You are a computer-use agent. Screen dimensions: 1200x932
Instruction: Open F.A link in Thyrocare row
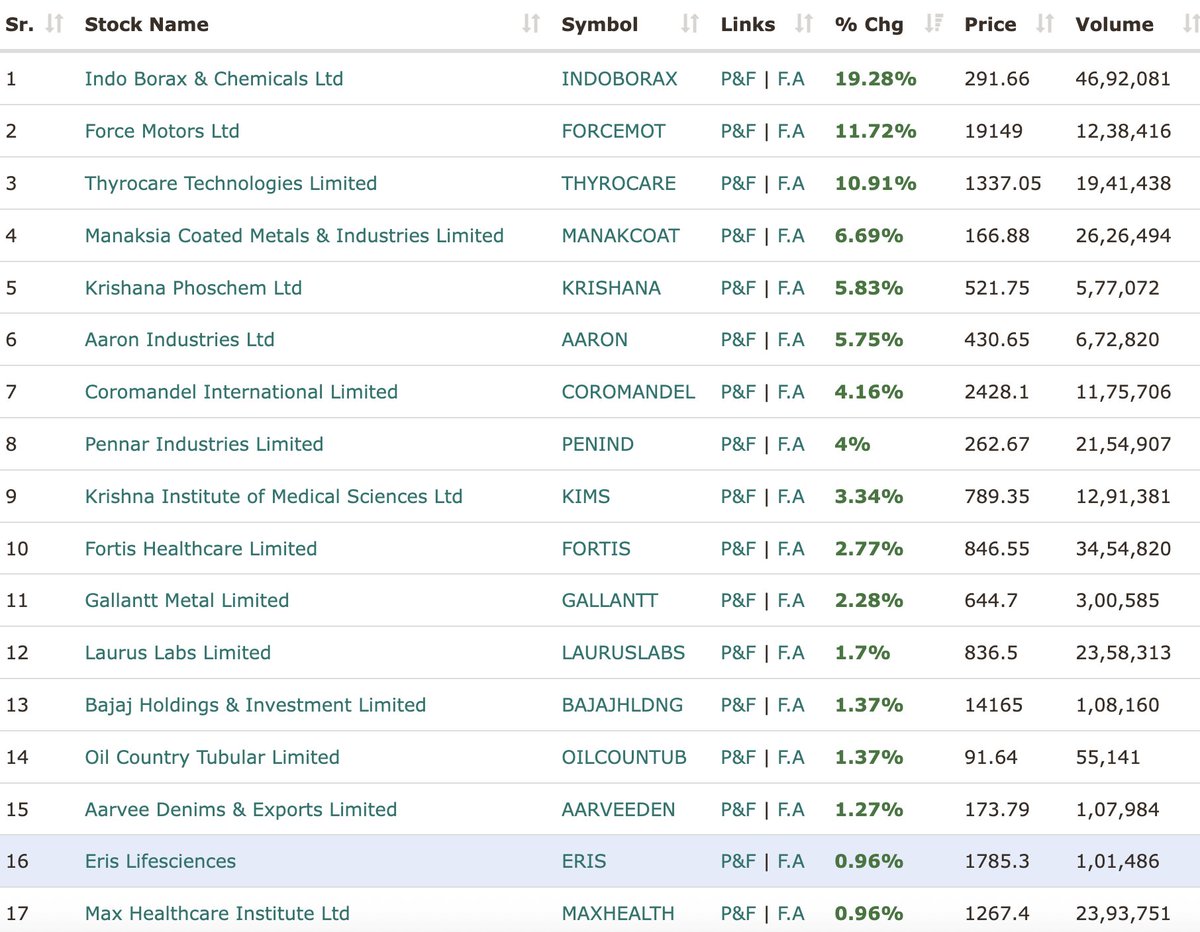[x=790, y=183]
